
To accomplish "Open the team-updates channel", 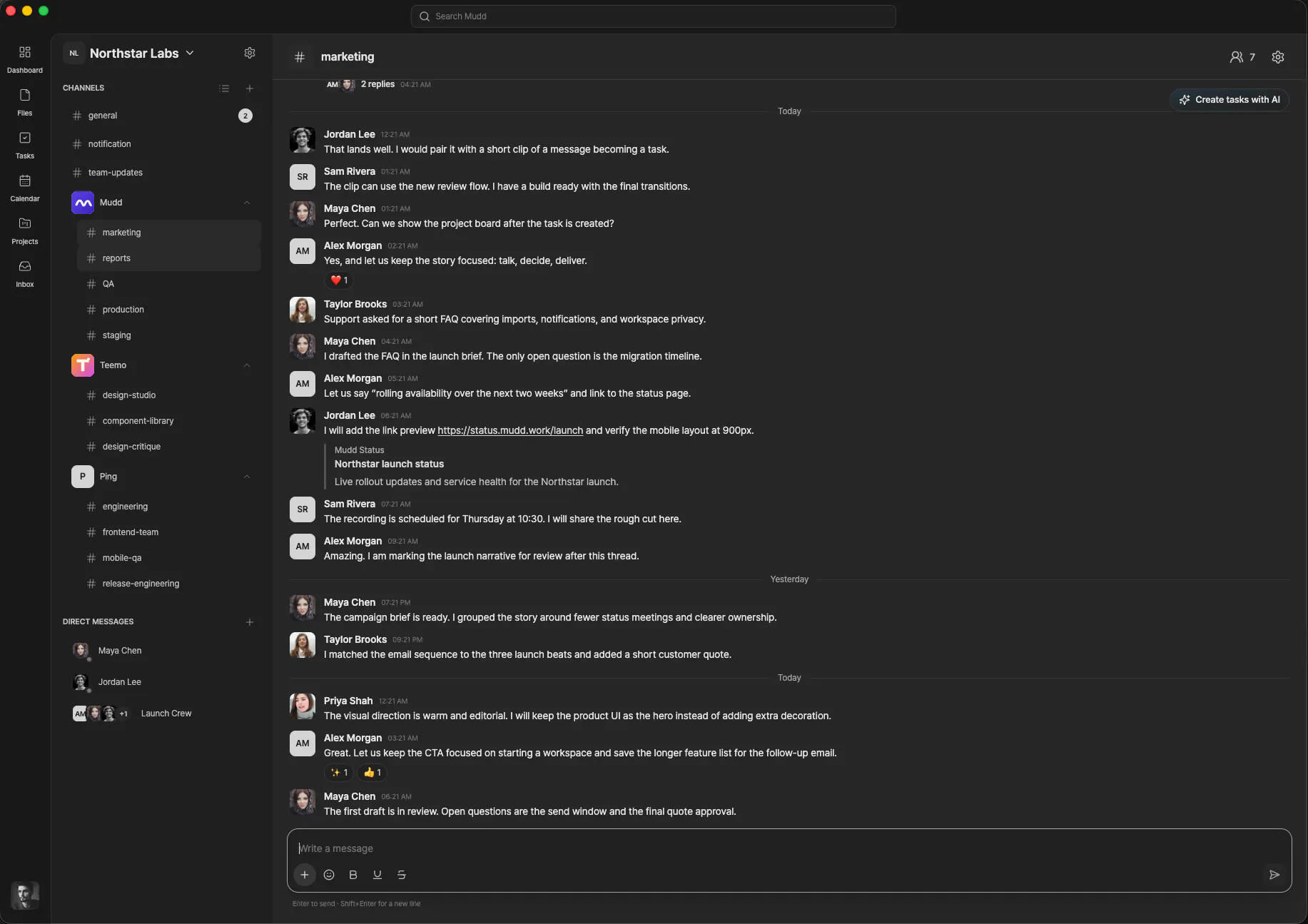I will click(162, 173).
